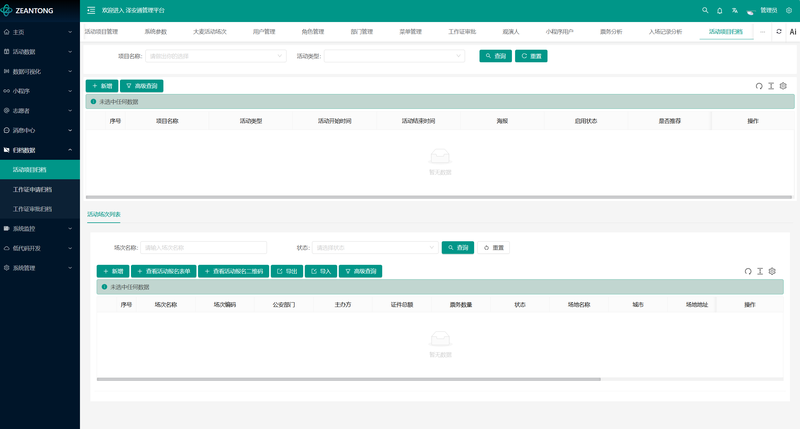Open notifications via the bell icon
This screenshot has width=800, height=429.
click(720, 10)
